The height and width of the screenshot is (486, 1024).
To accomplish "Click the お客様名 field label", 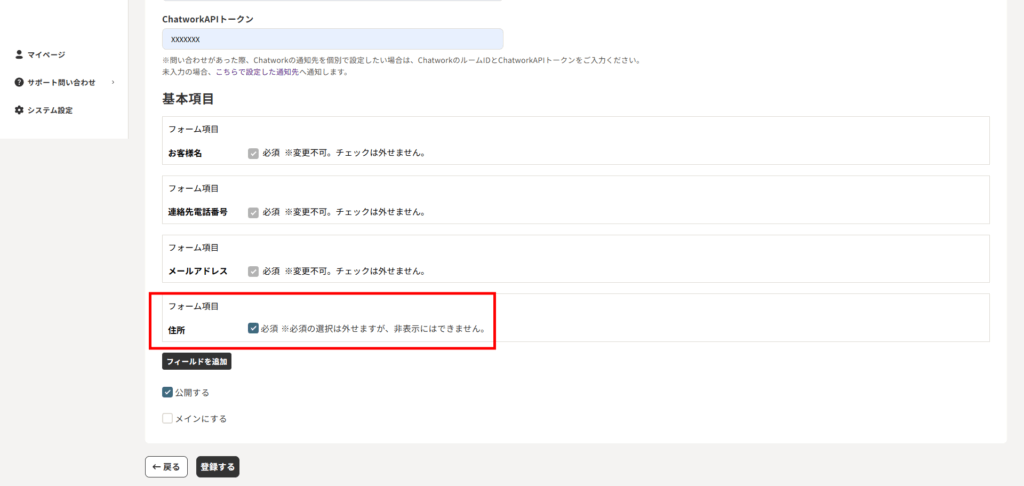I will pyautogui.click(x=186, y=154).
